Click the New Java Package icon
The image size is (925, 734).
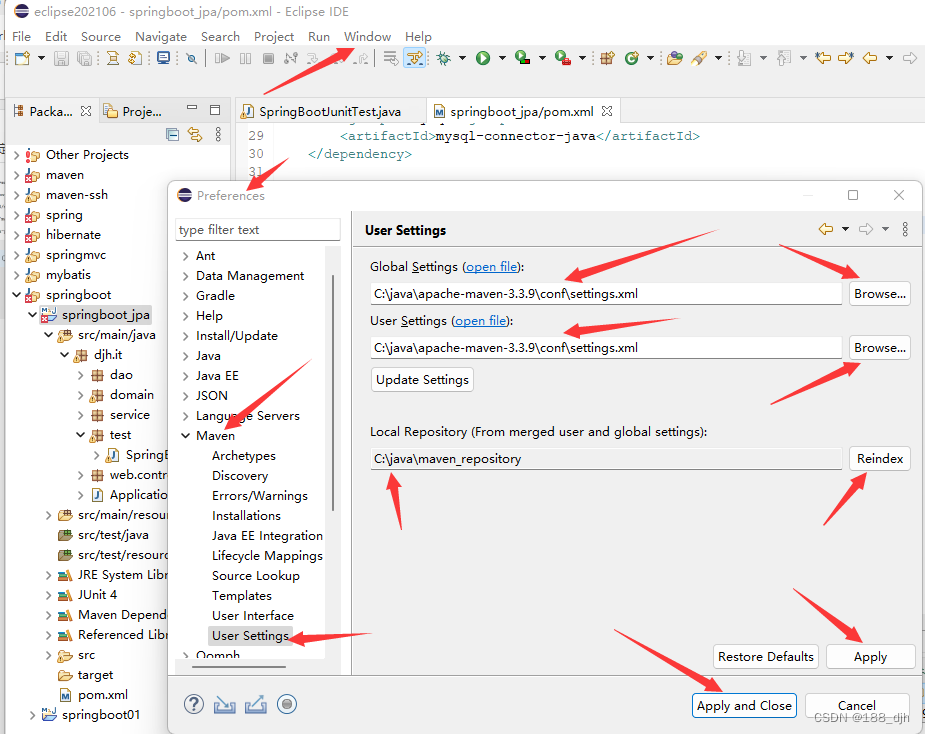pyautogui.click(x=608, y=58)
